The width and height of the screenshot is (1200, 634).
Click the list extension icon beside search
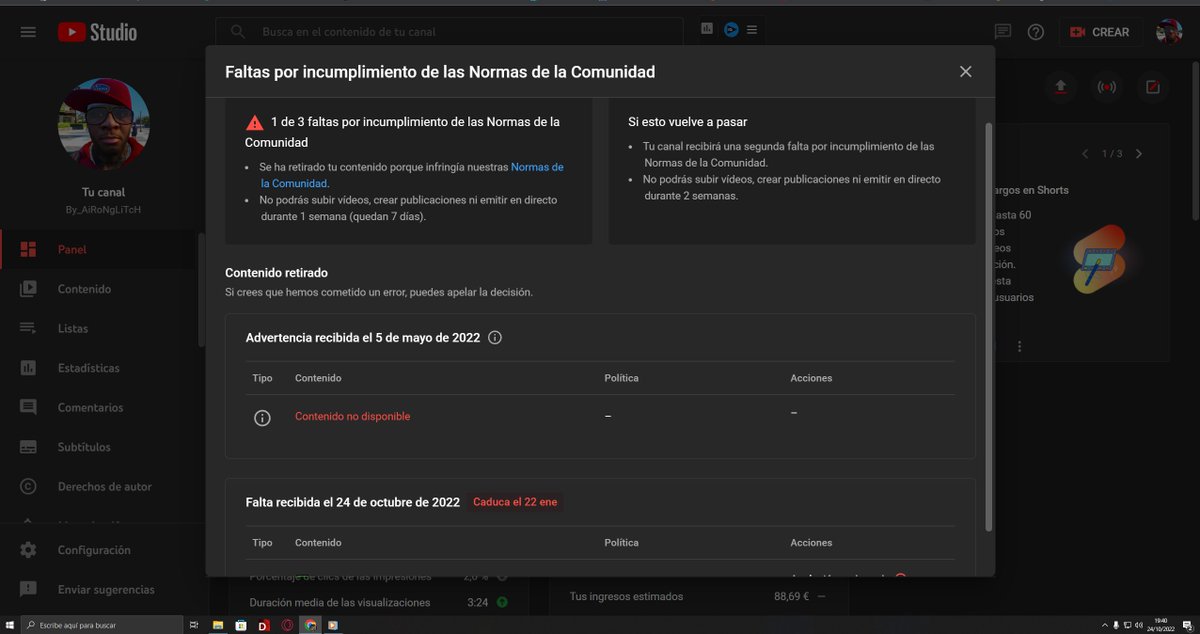pyautogui.click(x=752, y=30)
